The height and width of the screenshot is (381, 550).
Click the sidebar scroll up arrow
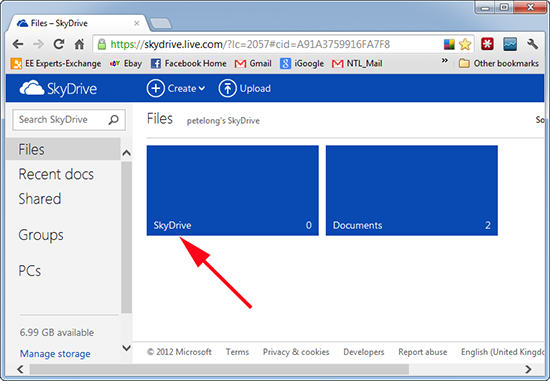coord(127,153)
